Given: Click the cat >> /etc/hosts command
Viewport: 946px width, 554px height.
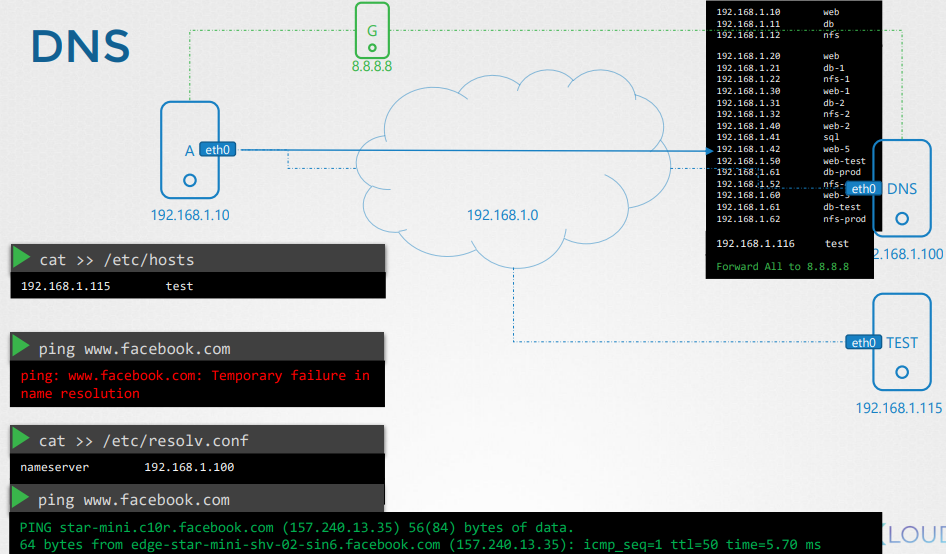Looking at the screenshot, I should (x=117, y=260).
